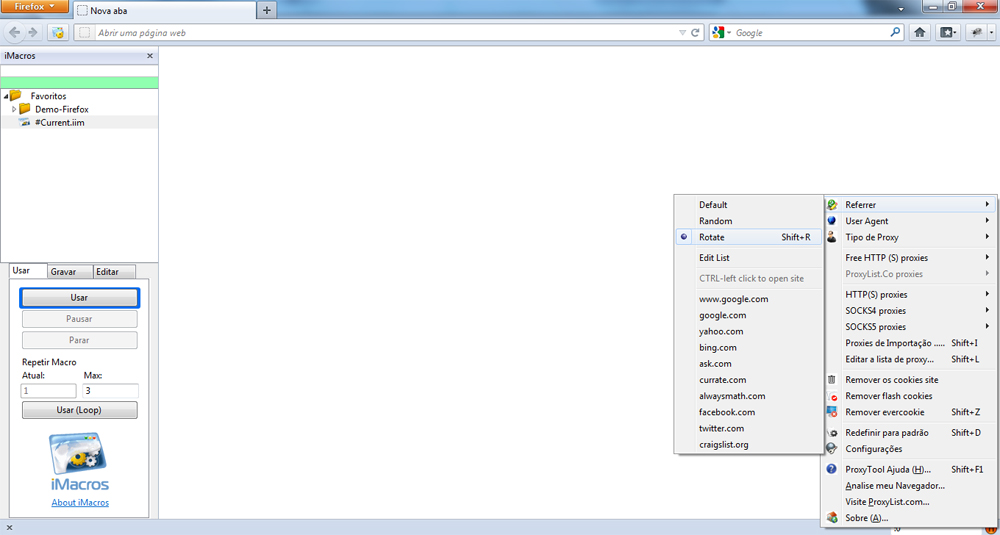Select the Rotate referrer radio option
This screenshot has width=1000, height=535.
coord(749,237)
